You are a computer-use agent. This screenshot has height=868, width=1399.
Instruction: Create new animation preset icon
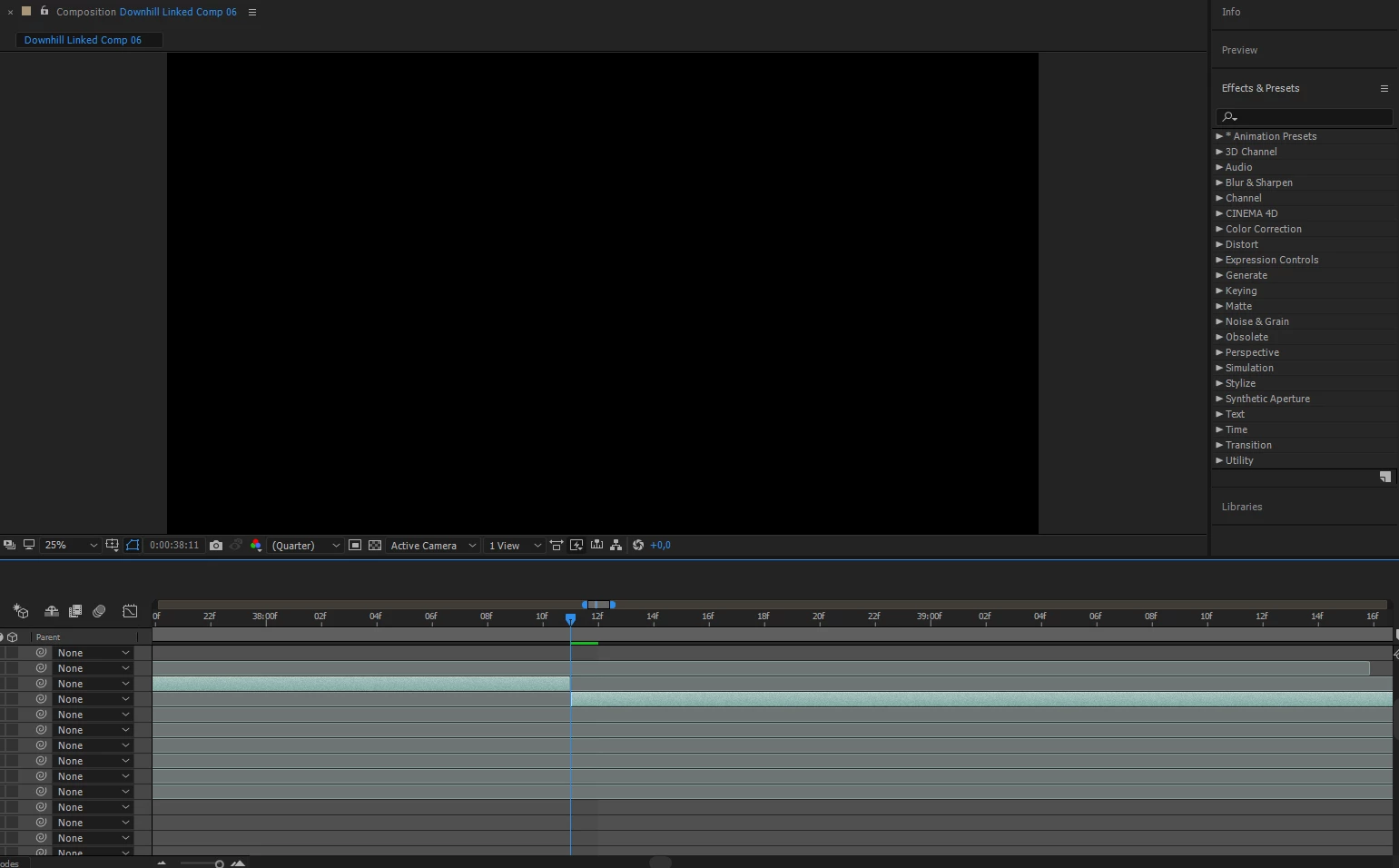click(x=1385, y=477)
